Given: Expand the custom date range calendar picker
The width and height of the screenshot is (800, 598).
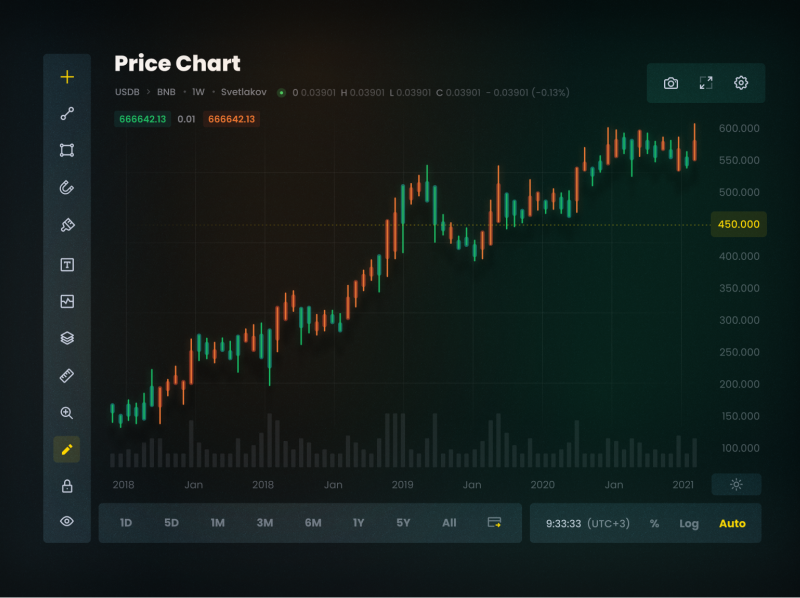Looking at the screenshot, I should click(493, 522).
